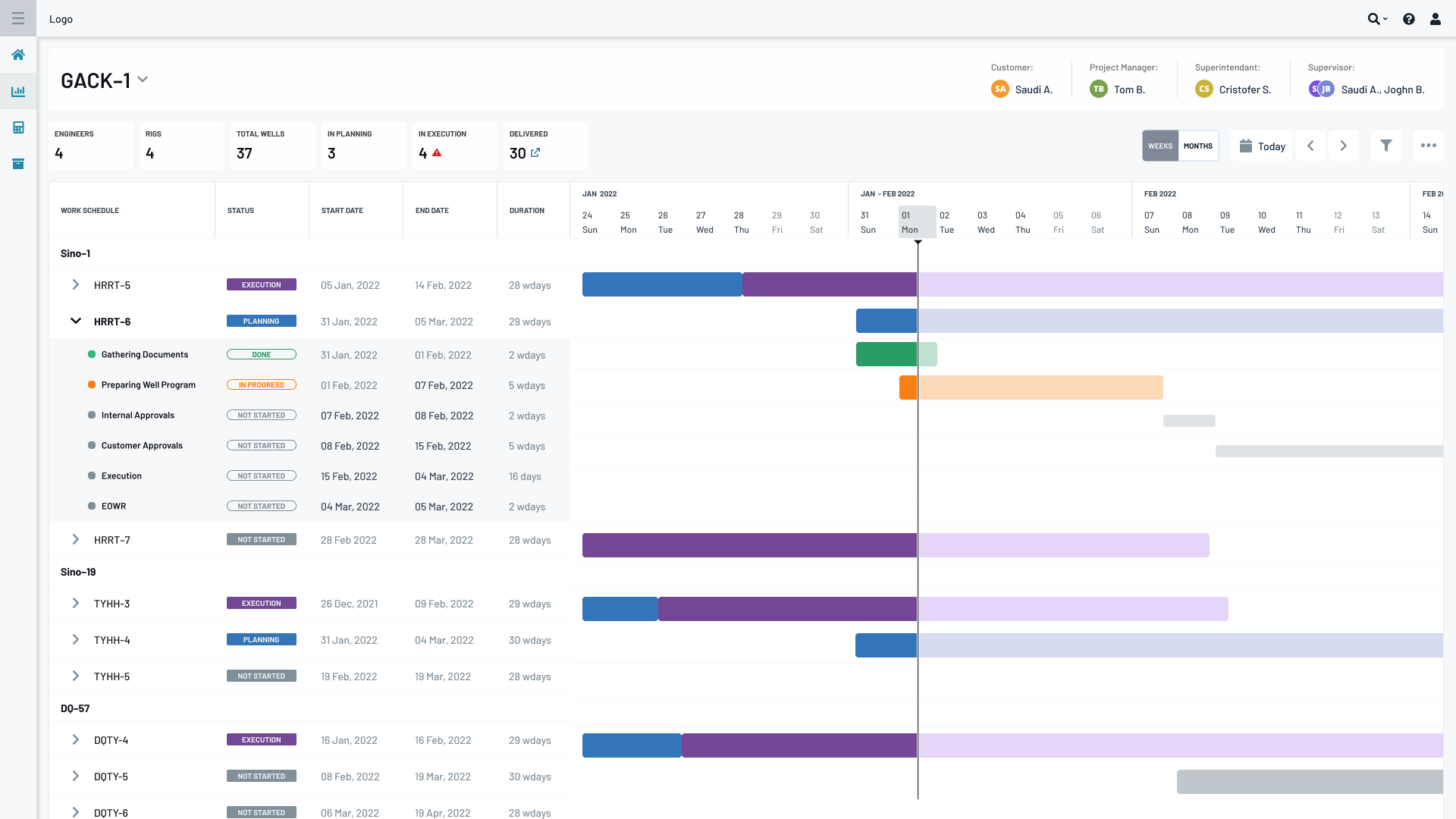Screen dimensions: 1456x819
Task: Click Gathering Documents green Gantt bar
Action: tap(886, 354)
